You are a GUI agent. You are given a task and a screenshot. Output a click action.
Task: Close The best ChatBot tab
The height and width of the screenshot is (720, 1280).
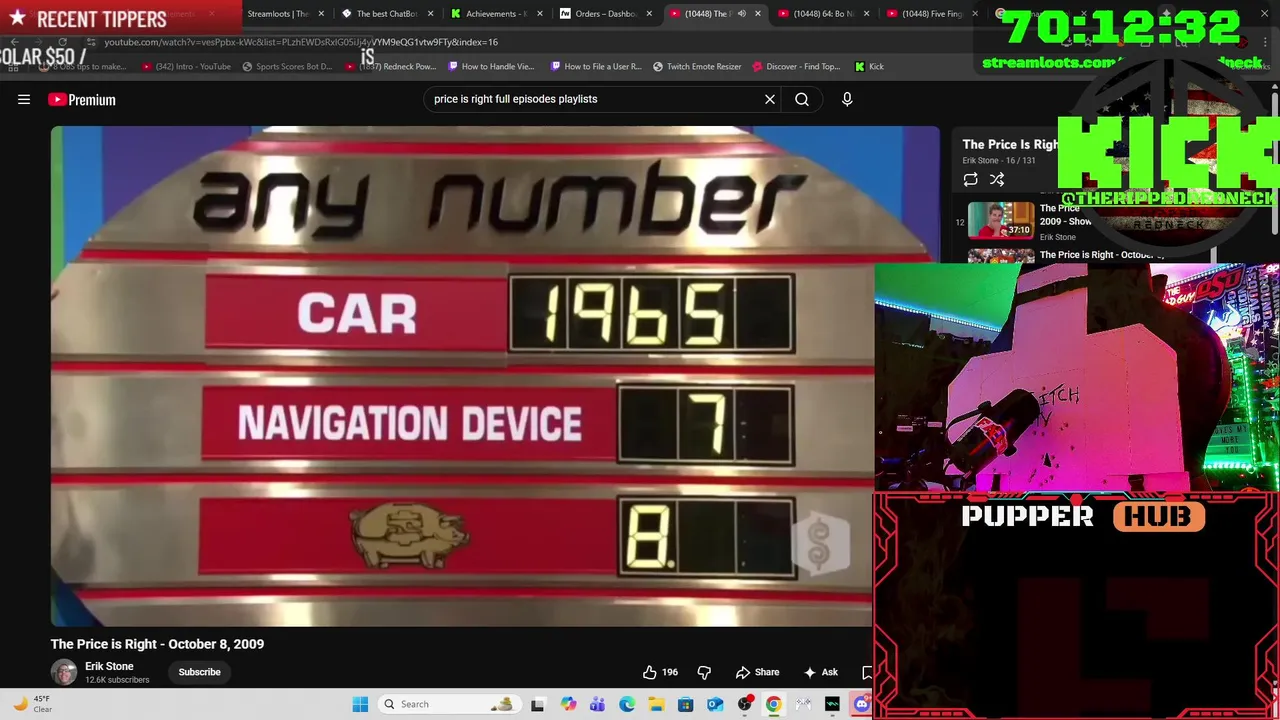(x=431, y=14)
